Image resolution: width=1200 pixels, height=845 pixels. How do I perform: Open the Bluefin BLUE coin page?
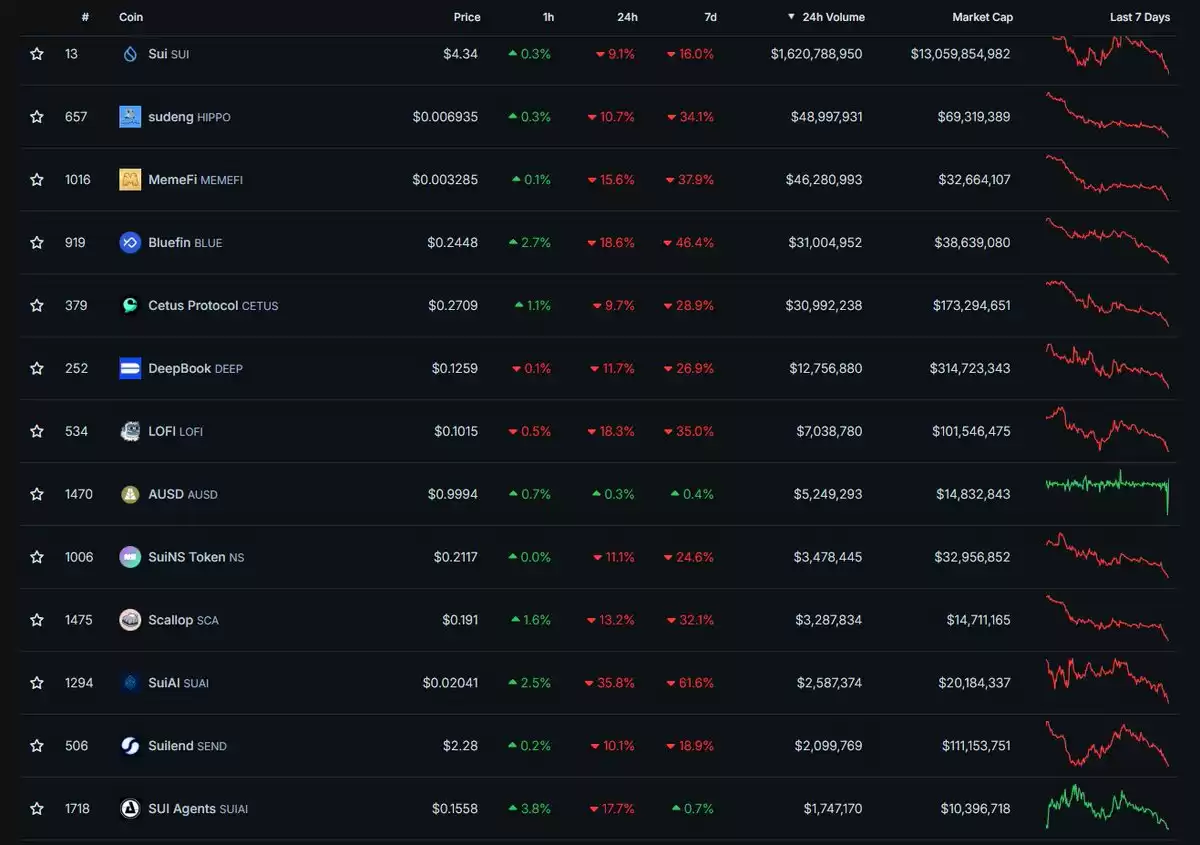point(185,243)
